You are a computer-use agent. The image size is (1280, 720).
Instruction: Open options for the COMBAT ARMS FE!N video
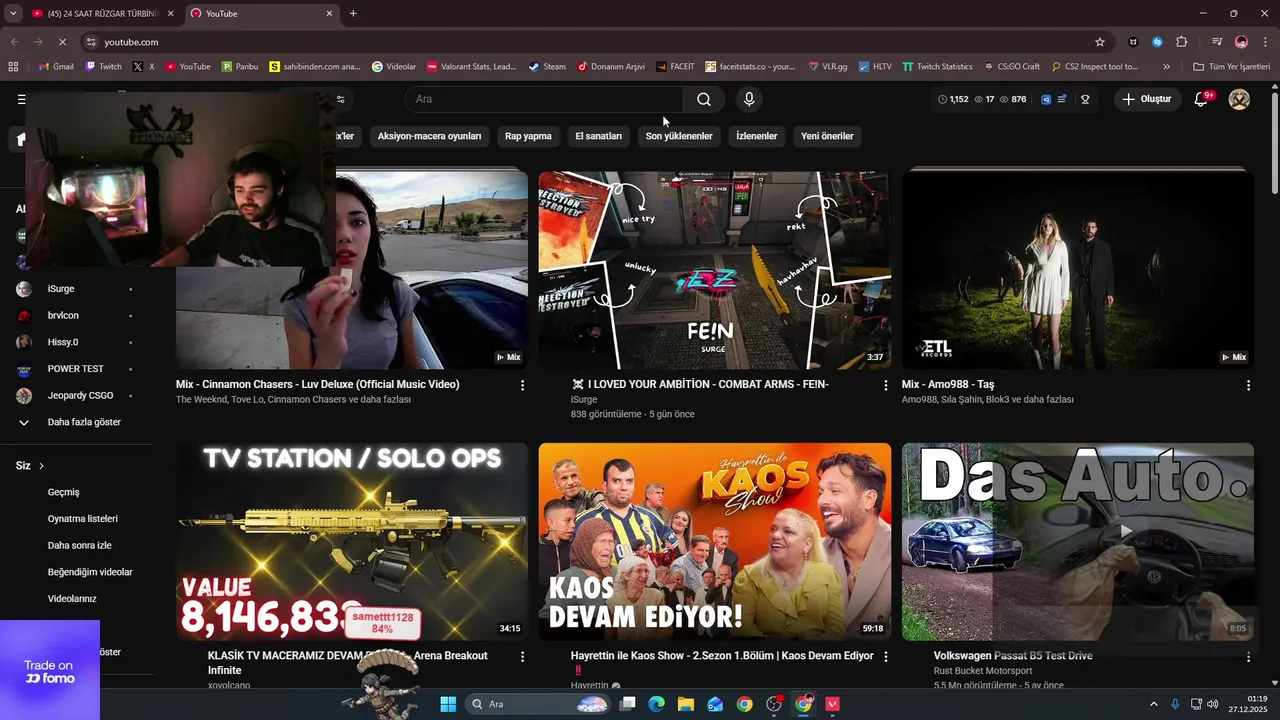(x=885, y=385)
